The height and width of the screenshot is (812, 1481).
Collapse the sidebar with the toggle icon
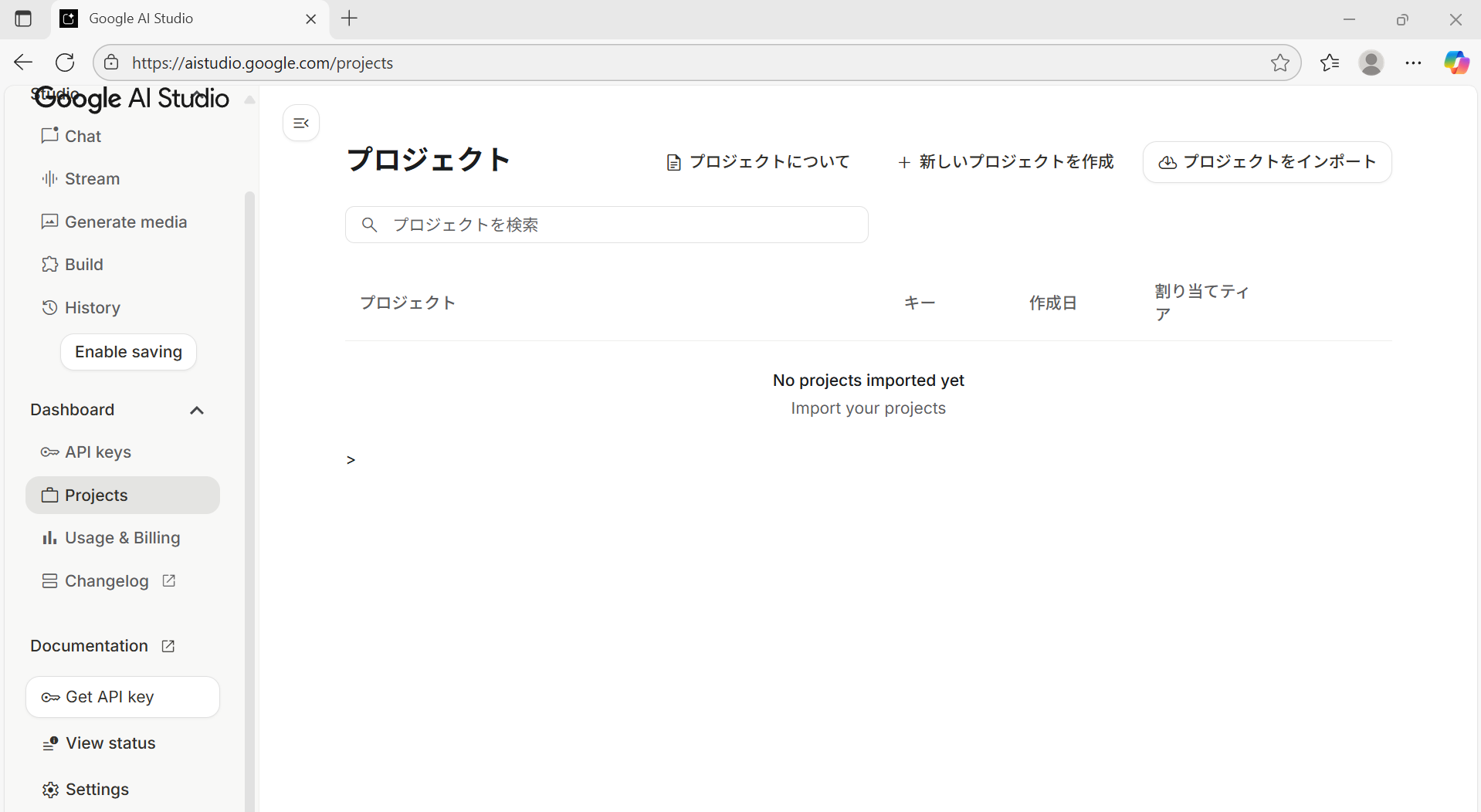301,123
